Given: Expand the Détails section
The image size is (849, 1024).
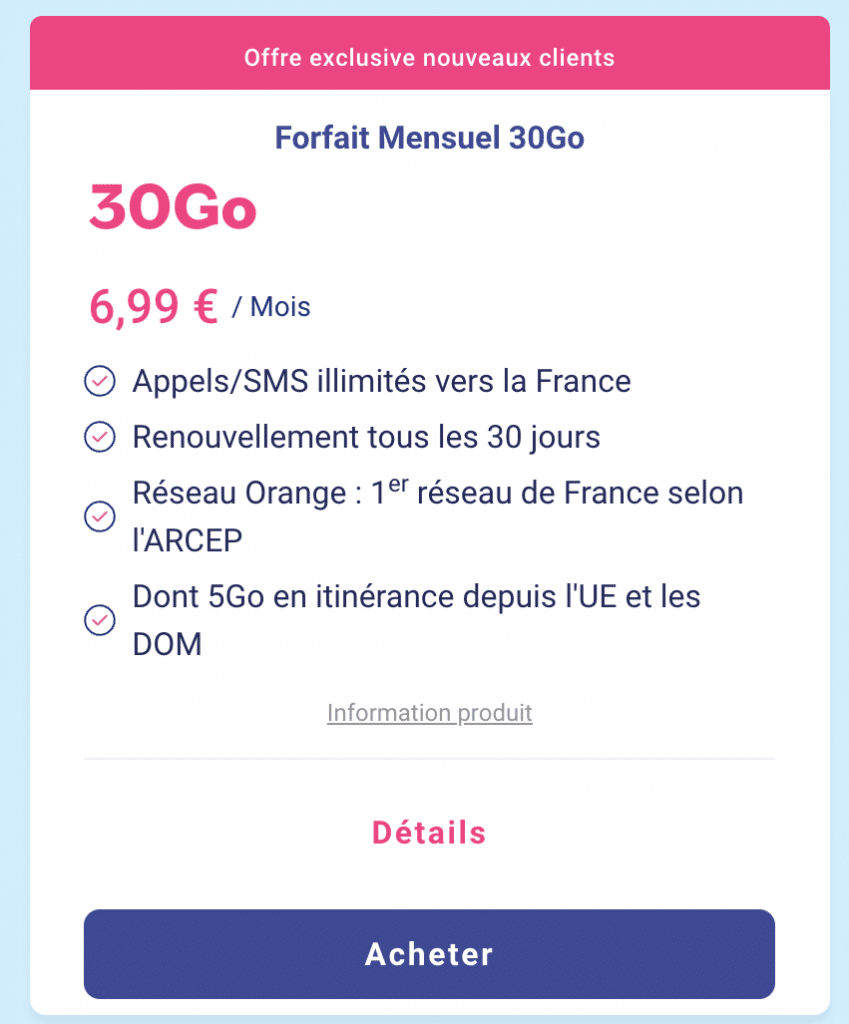Looking at the screenshot, I should coord(429,833).
